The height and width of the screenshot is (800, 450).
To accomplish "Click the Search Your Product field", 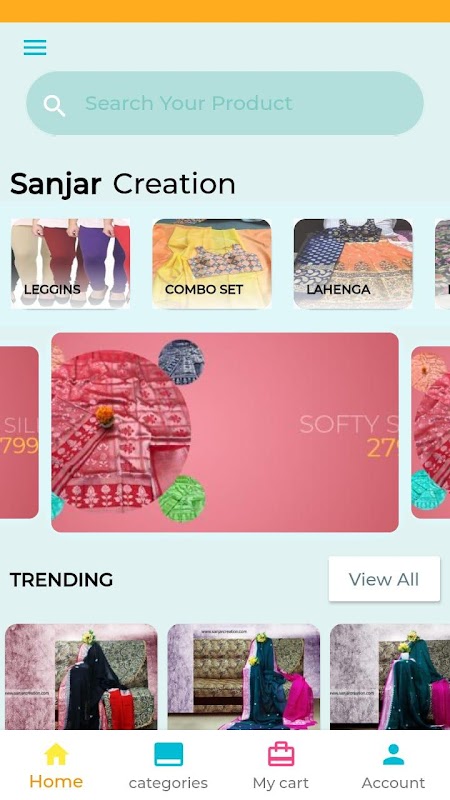I will [x=225, y=103].
